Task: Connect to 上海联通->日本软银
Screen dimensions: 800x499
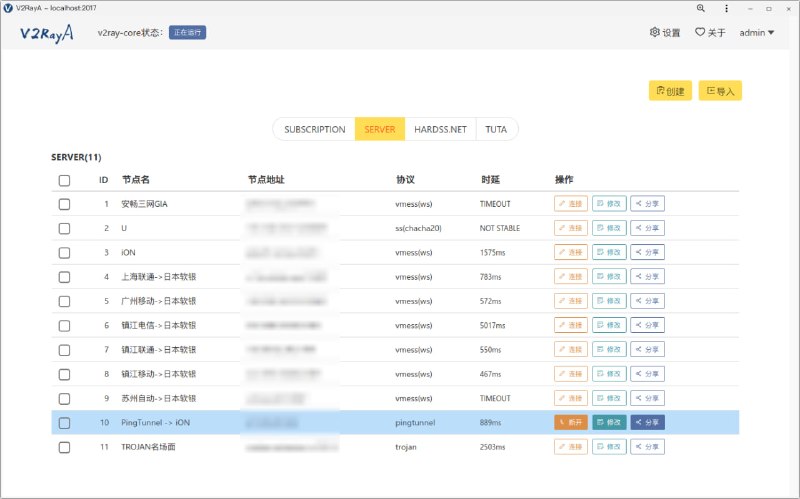Action: 571,277
